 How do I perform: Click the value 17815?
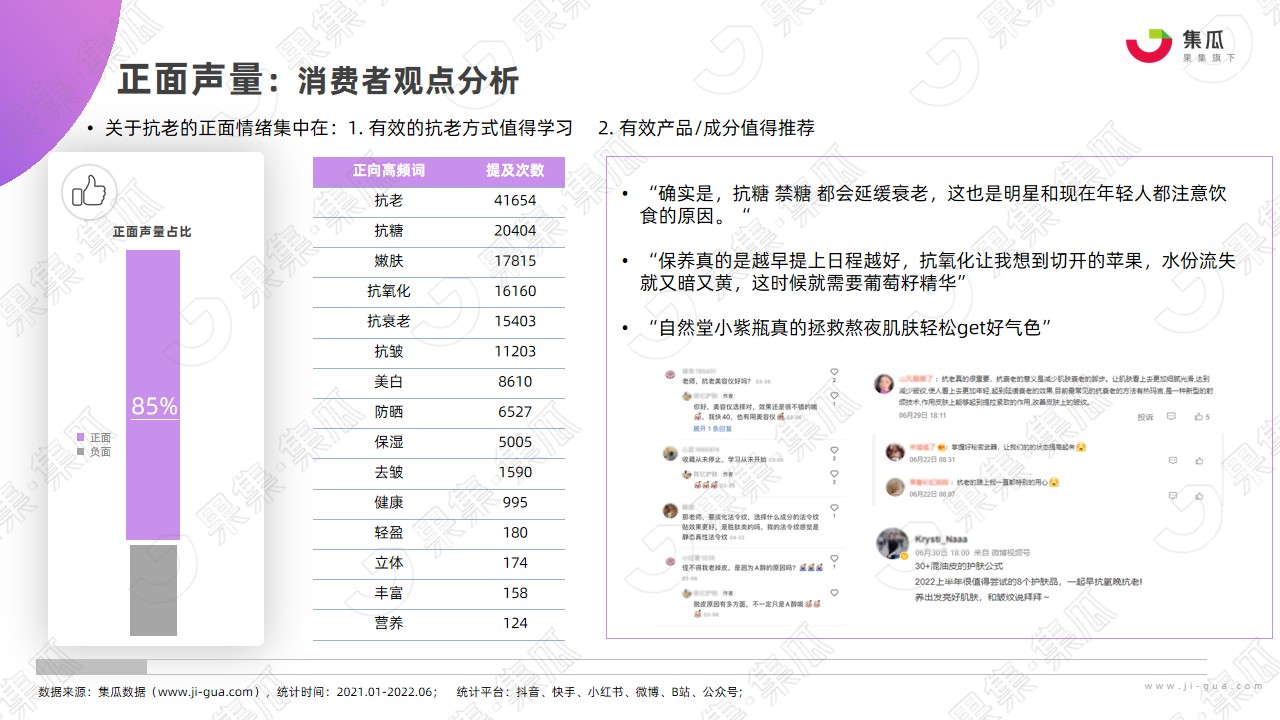(x=515, y=261)
